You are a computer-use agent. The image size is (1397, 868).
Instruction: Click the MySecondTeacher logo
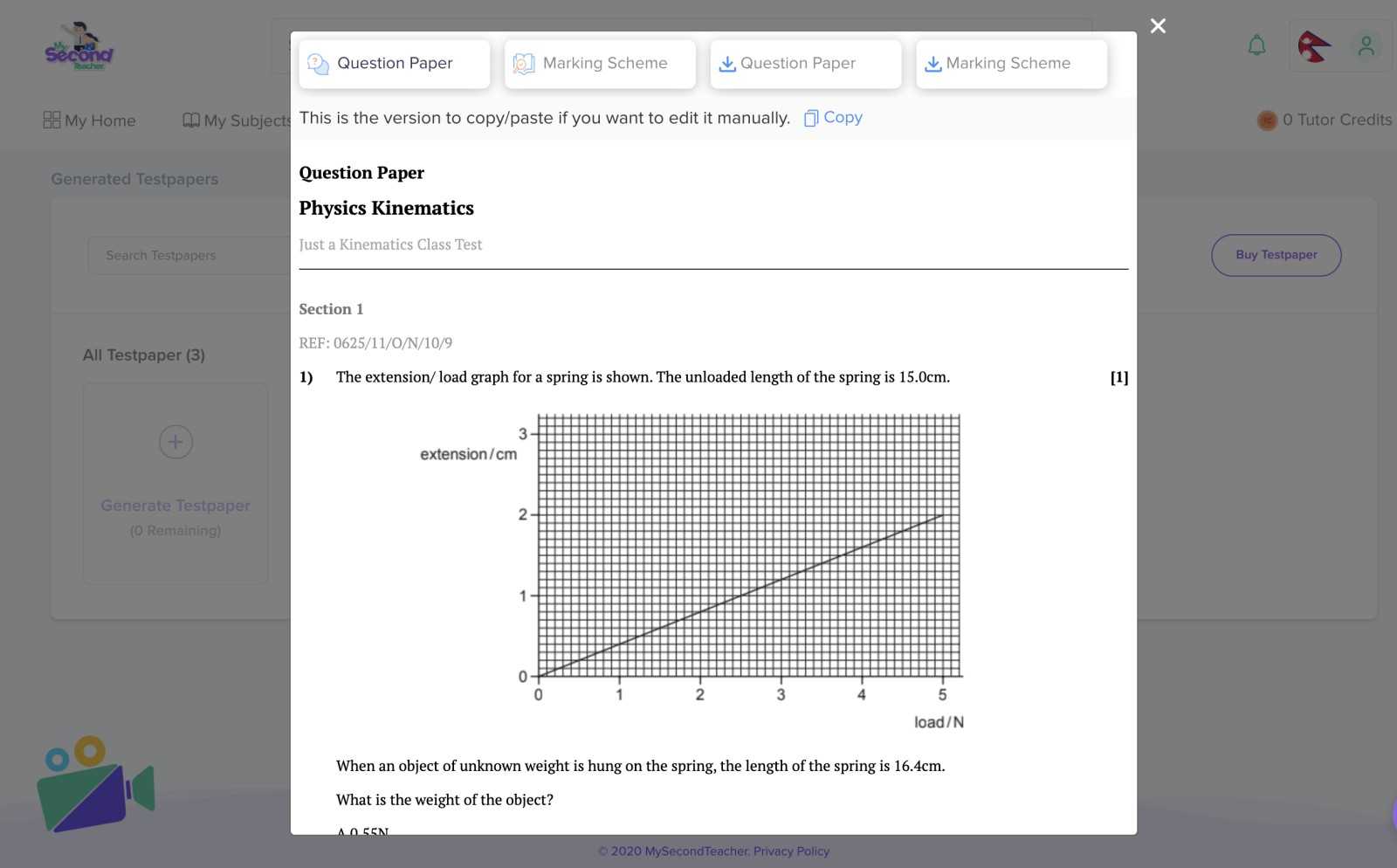pyautogui.click(x=79, y=46)
